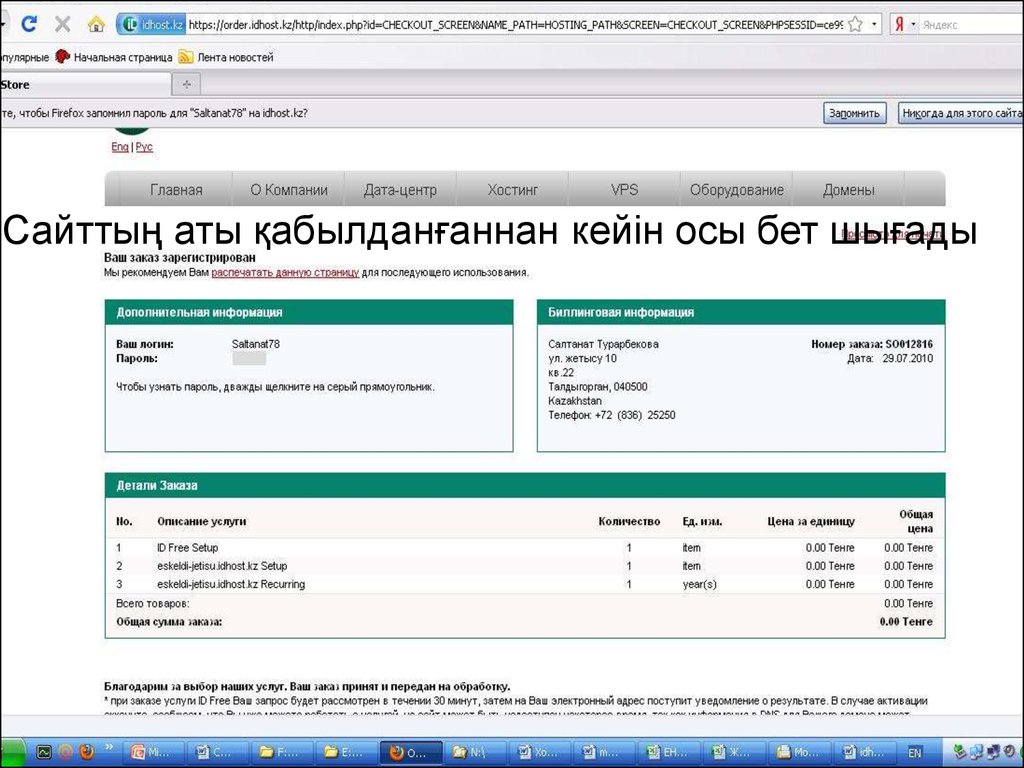Open the Хостинг navigation menu item
The height and width of the screenshot is (768, 1024).
tap(512, 190)
